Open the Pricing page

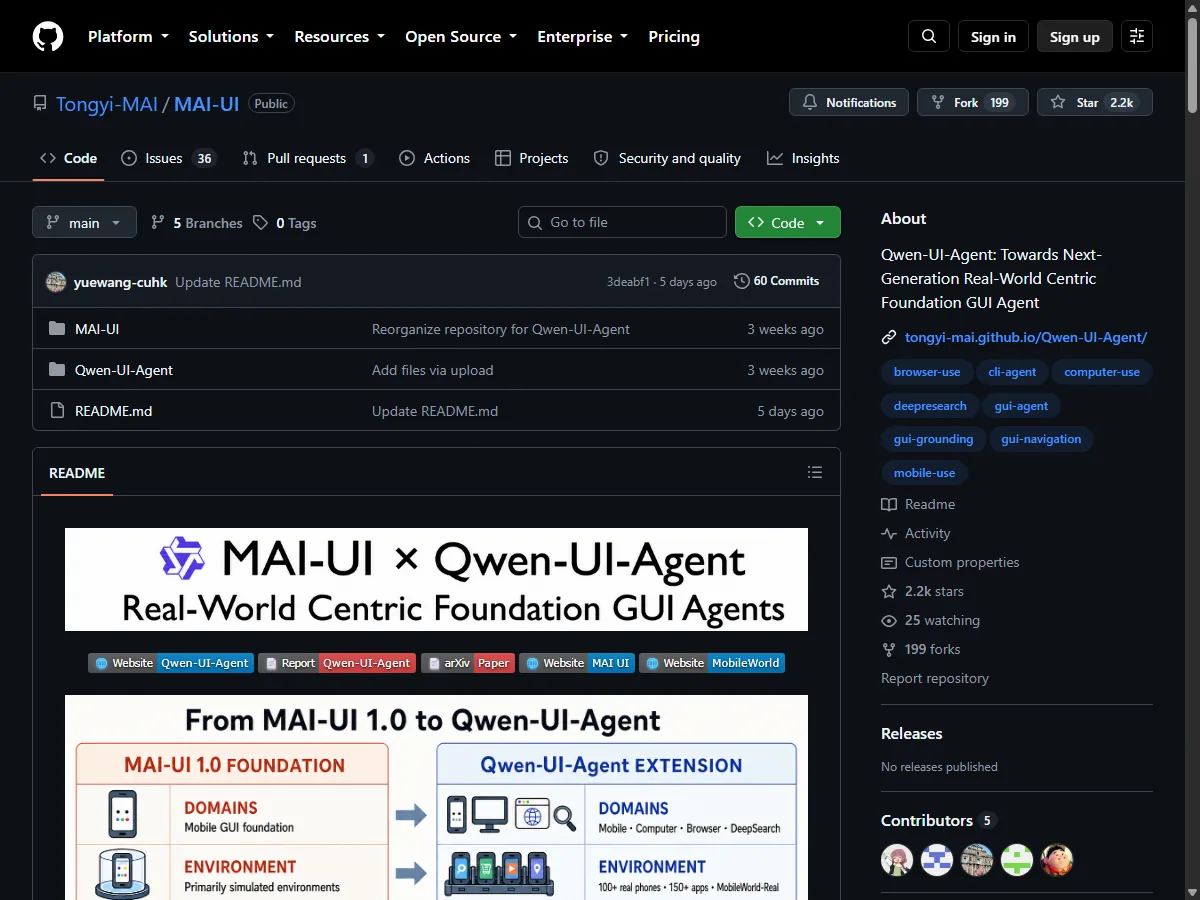674,37
